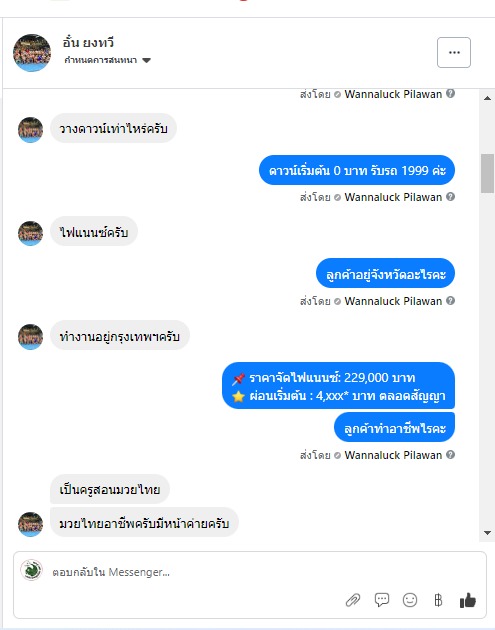
Task: Expand the กำหนดการสนทนา dropdown arrow
Action: tap(146, 61)
